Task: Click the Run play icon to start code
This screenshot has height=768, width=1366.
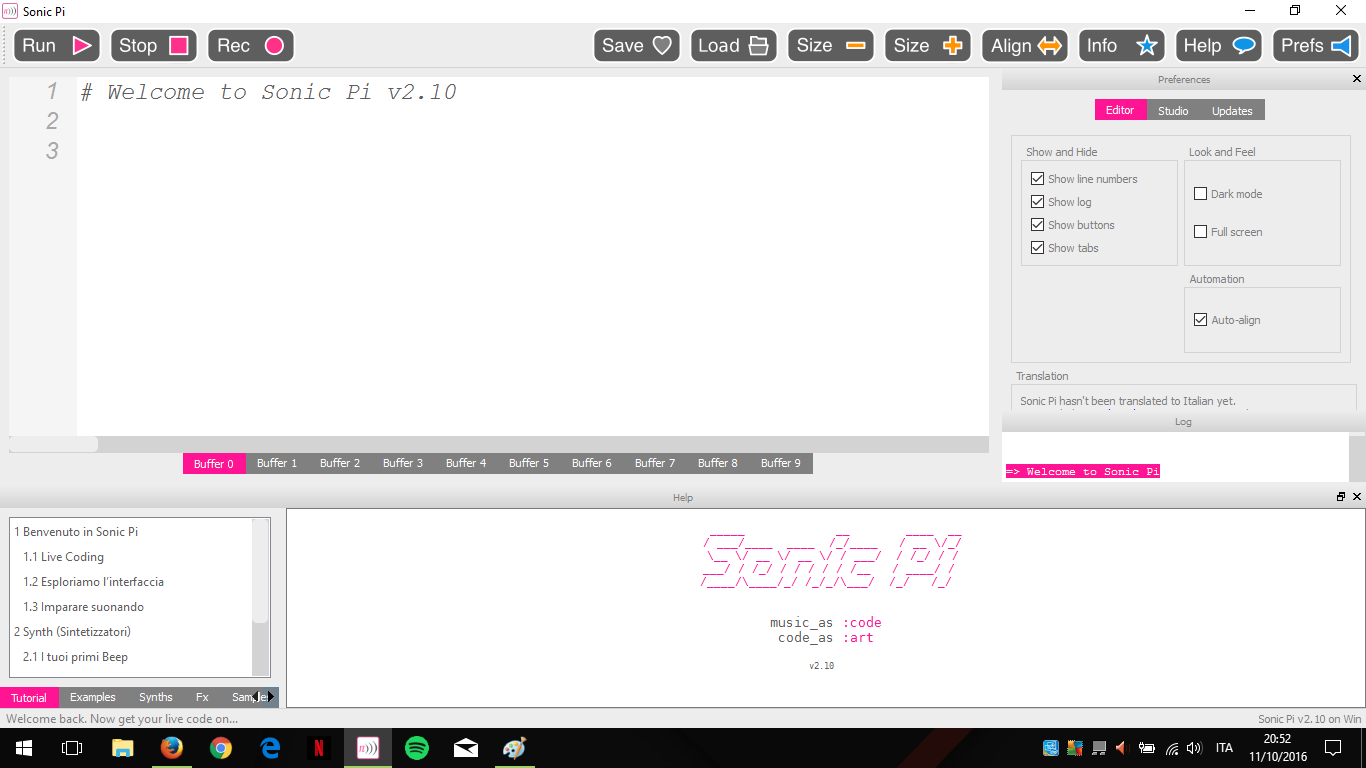Action: 83,45
